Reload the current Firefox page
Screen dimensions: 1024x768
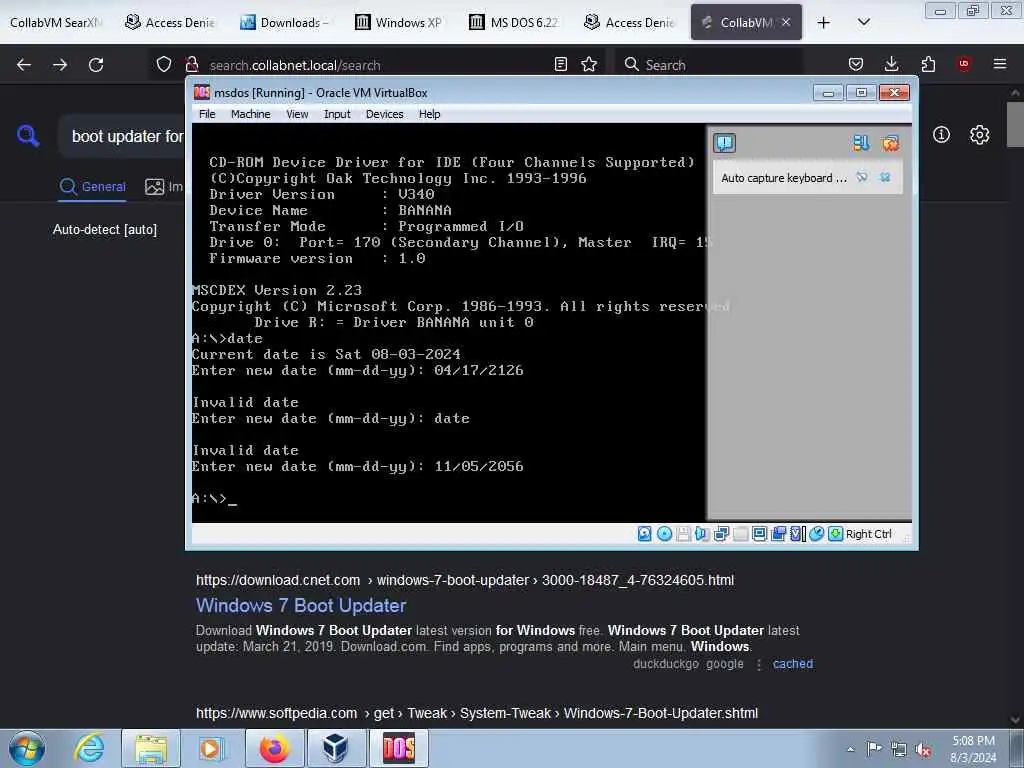96,65
